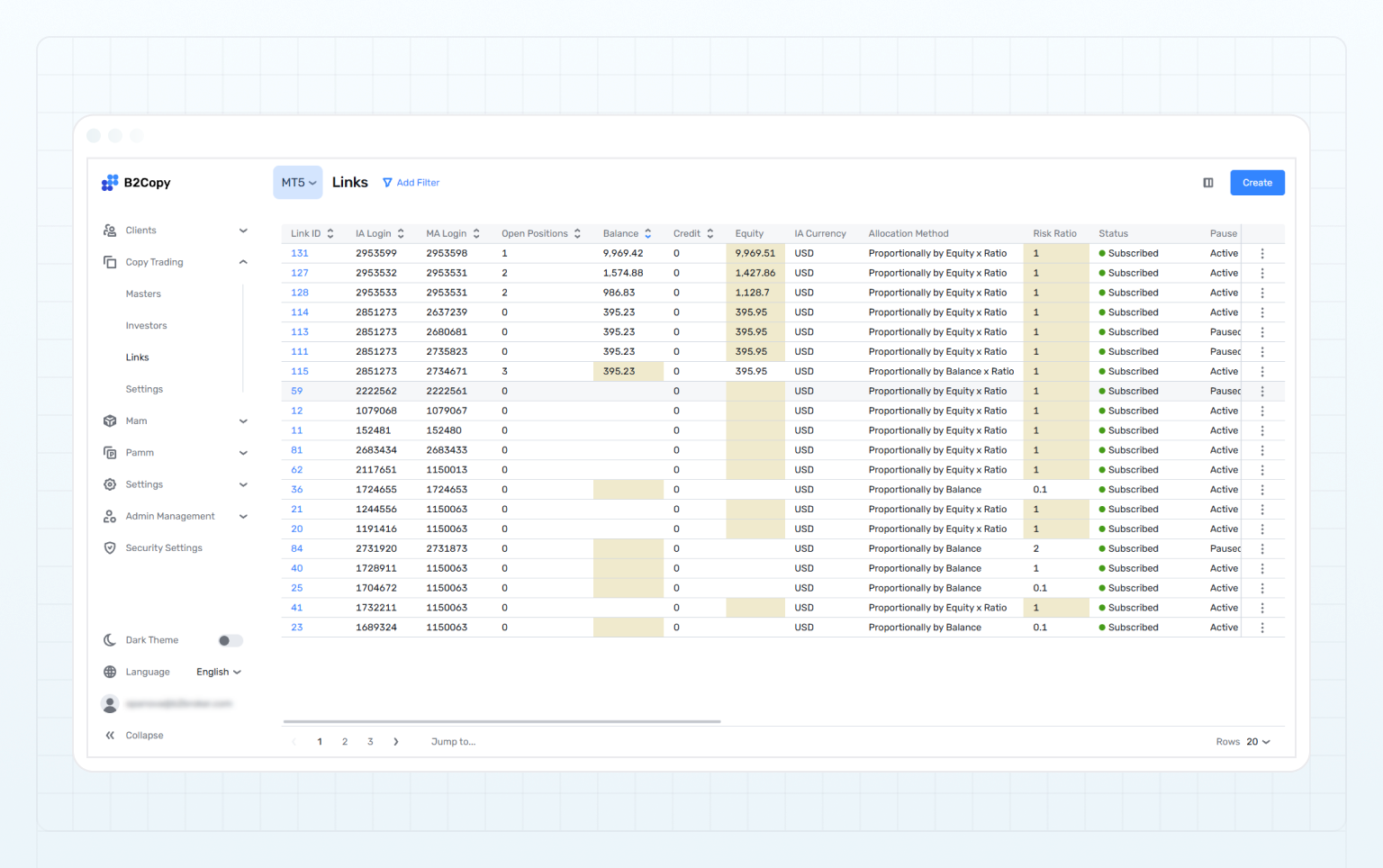Image resolution: width=1383 pixels, height=868 pixels.
Task: Open the MT5 platform dropdown
Action: (298, 183)
